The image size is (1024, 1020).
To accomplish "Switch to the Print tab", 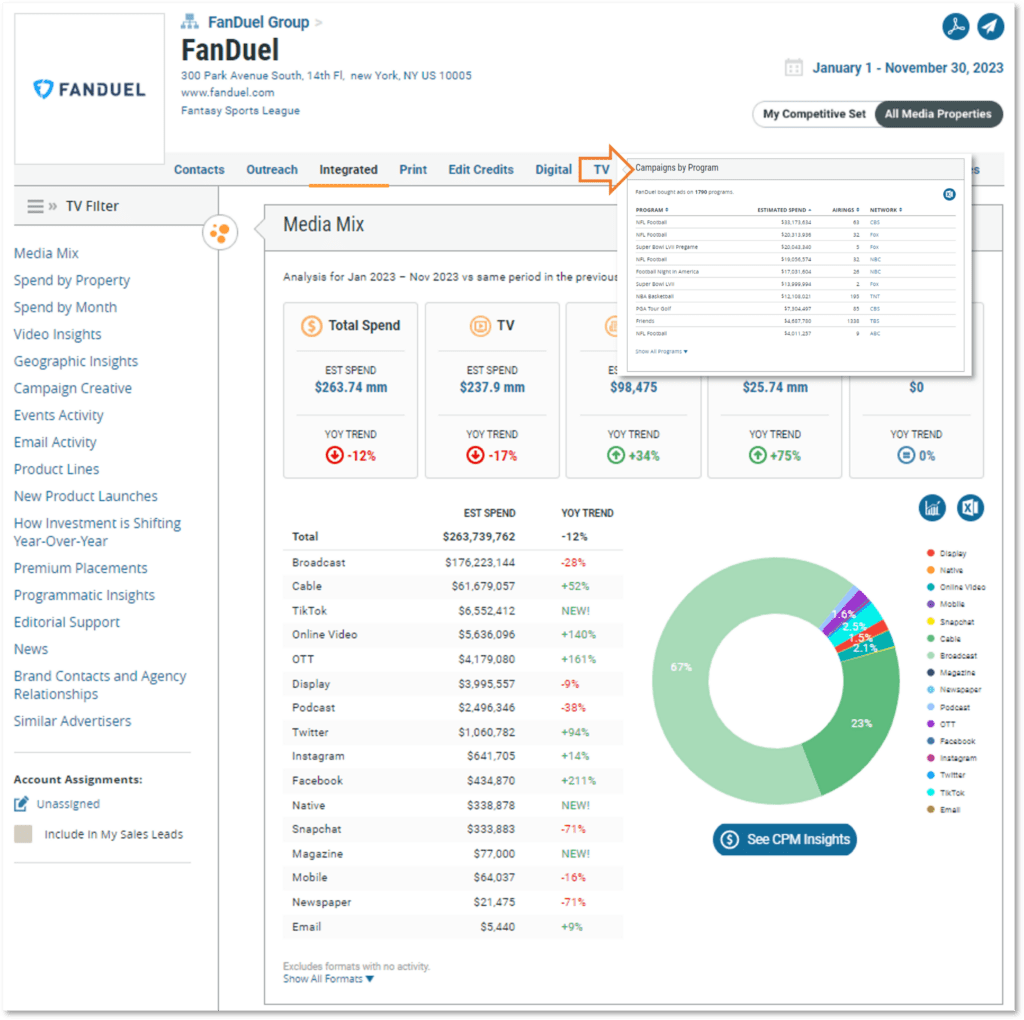I will (413, 170).
